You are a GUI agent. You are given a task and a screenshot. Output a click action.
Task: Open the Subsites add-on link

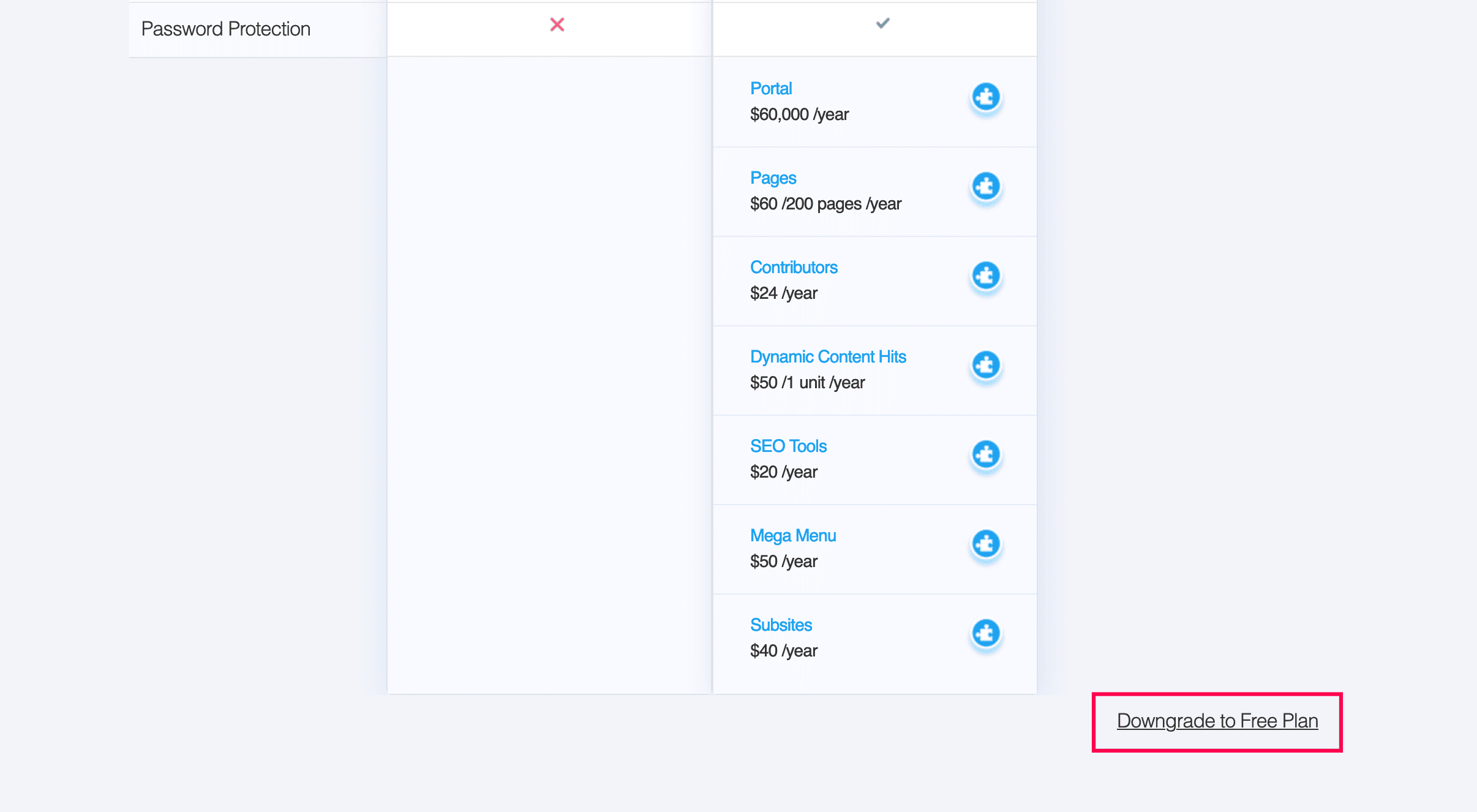(781, 625)
